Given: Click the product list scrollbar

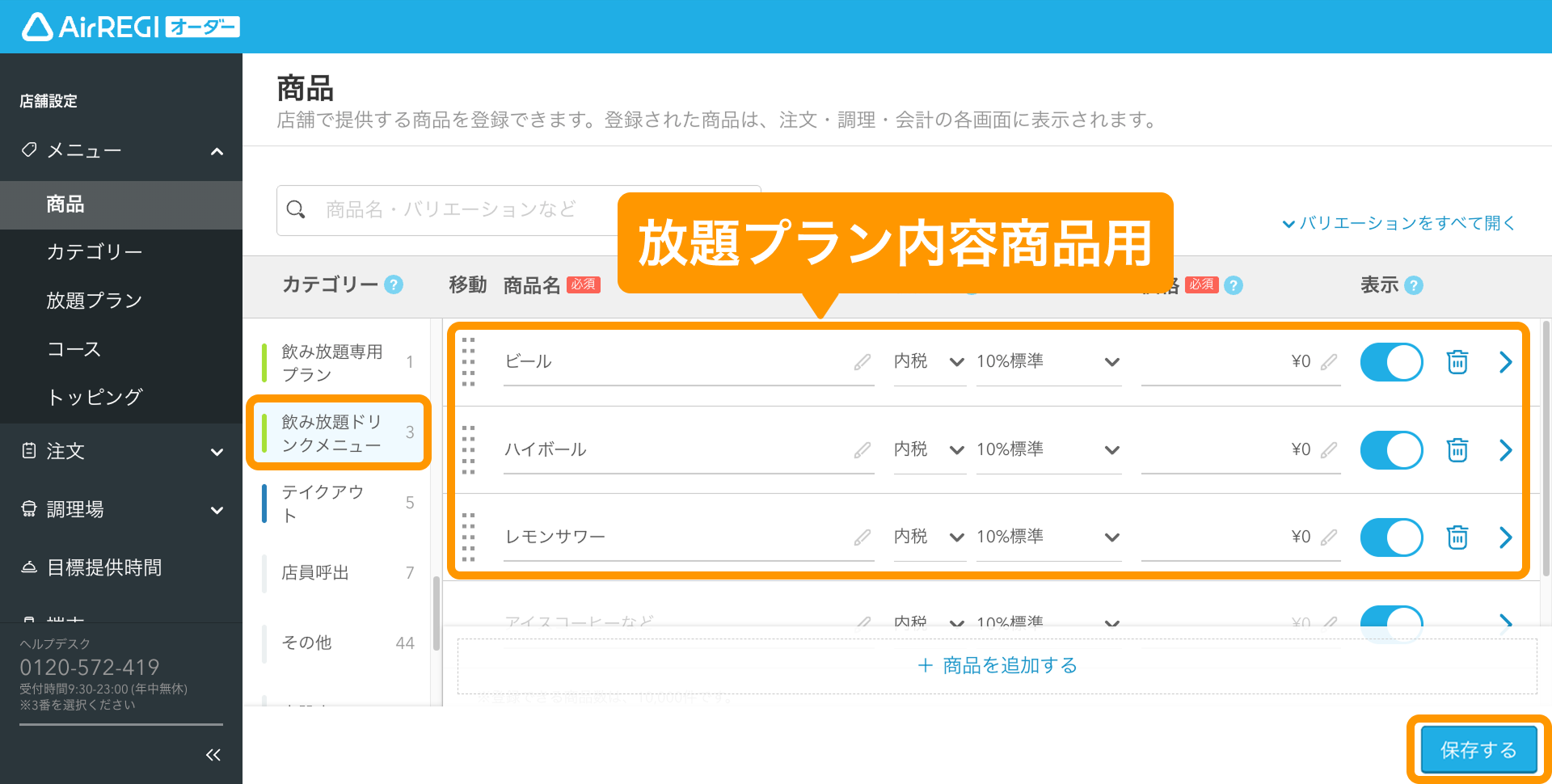Looking at the screenshot, I should [x=1546, y=449].
